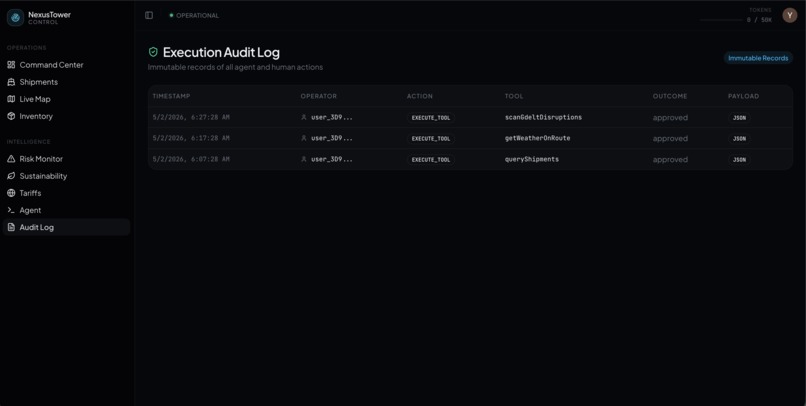Click the token usage progress bar
Screen dimensions: 806x406
coord(721,20)
